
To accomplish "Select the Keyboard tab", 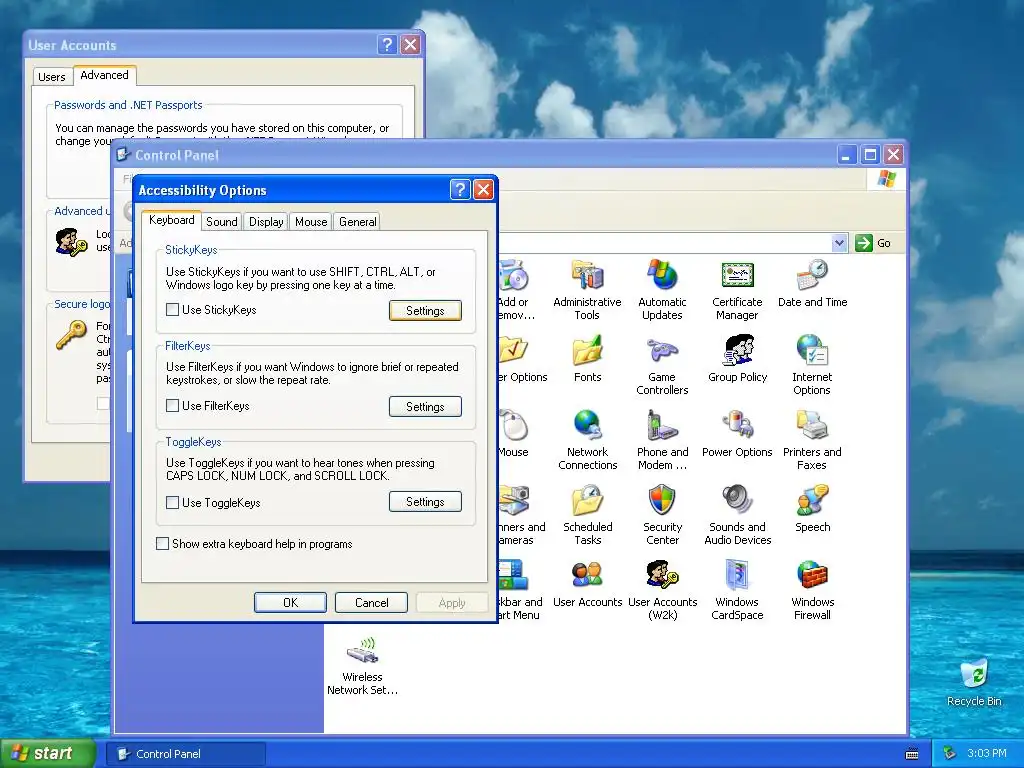I will [x=171, y=220].
